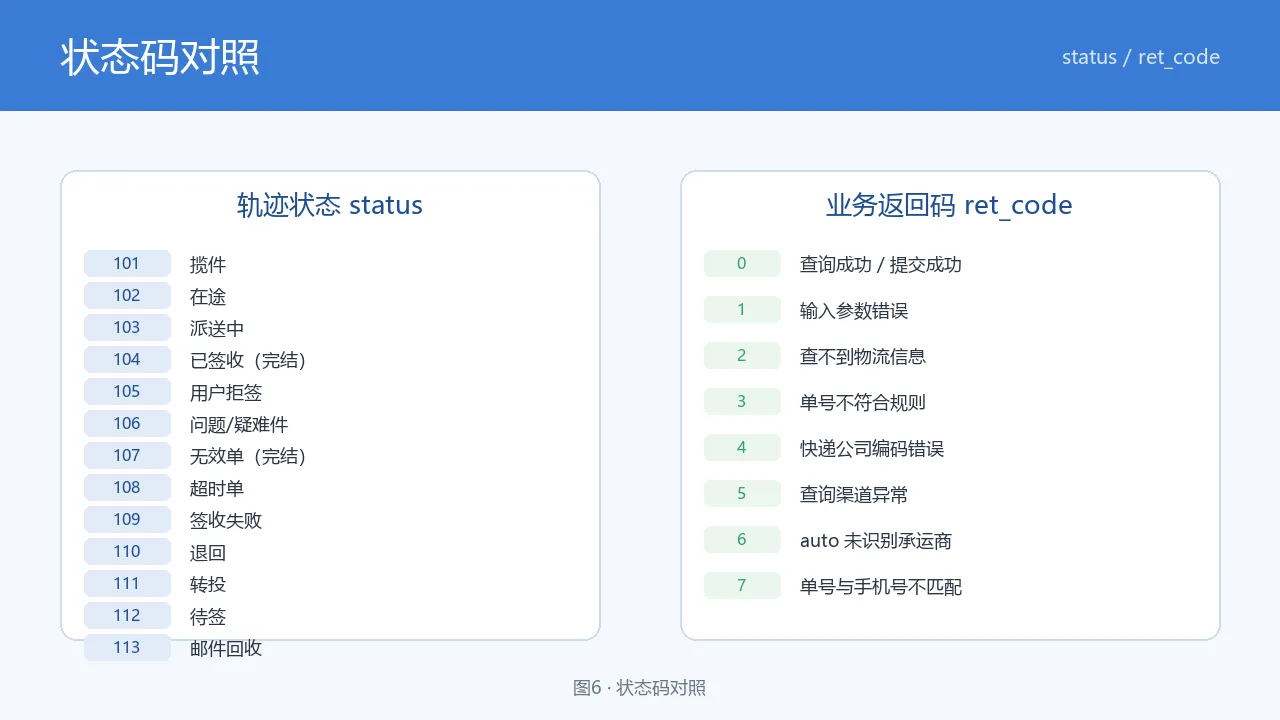Click the 已签收（完结）label
This screenshot has width=1280, height=720.
click(x=248, y=361)
